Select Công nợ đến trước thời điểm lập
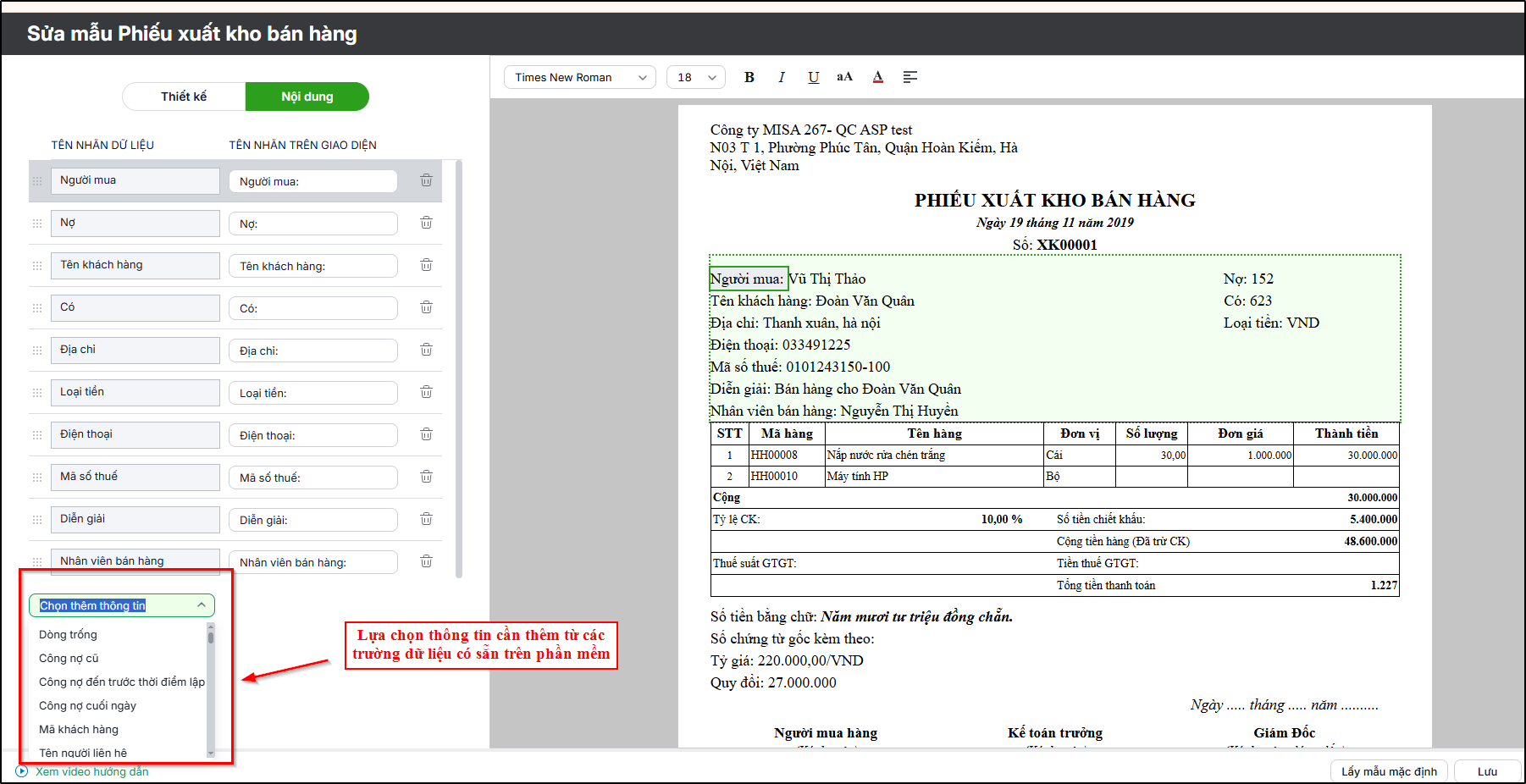This screenshot has width=1526, height=784. click(121, 682)
